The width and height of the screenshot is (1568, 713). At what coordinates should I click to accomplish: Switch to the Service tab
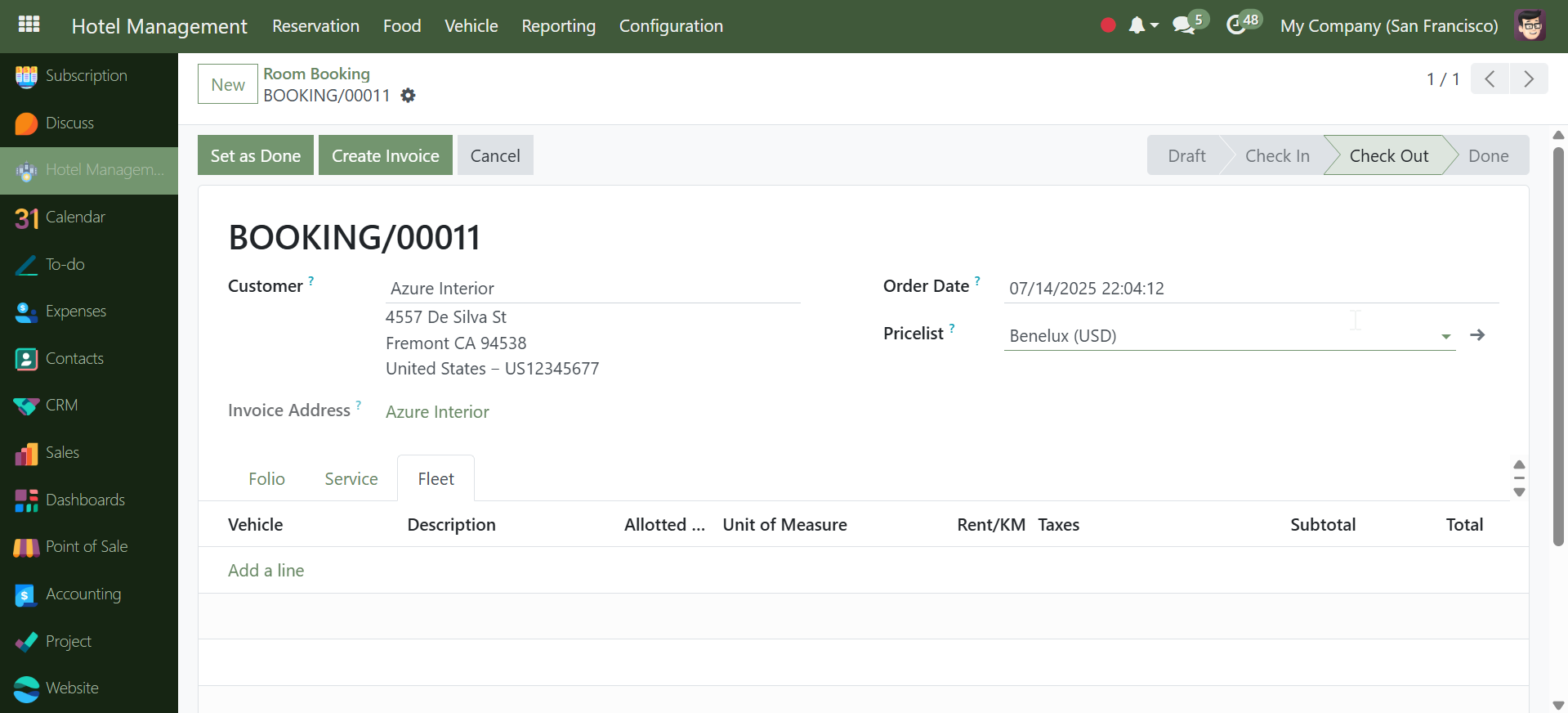(x=351, y=479)
